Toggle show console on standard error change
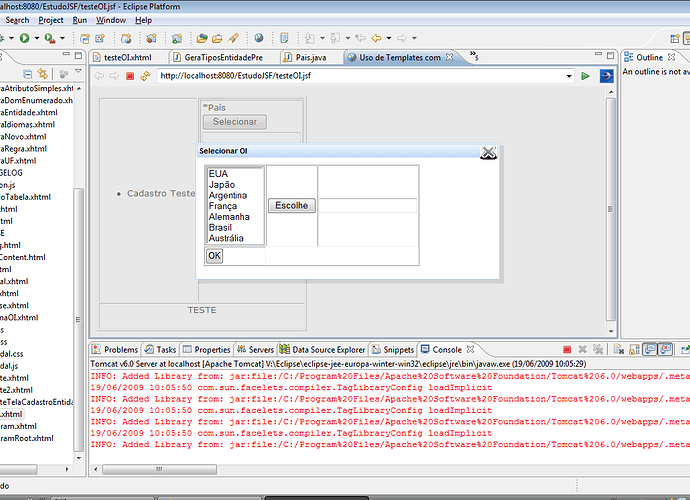690x500 pixels. [666, 349]
